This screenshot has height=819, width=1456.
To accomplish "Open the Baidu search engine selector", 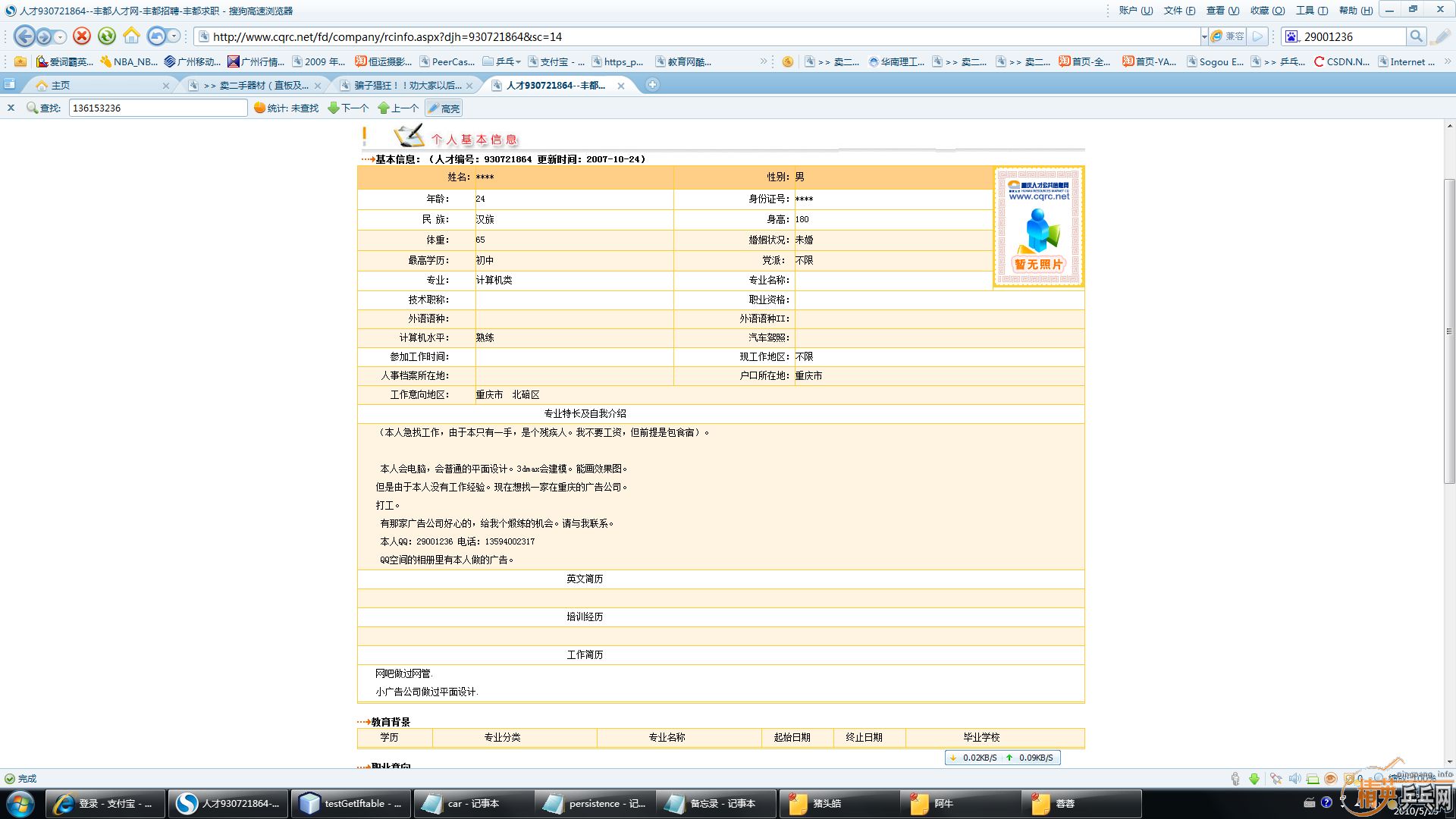I will pyautogui.click(x=1291, y=36).
